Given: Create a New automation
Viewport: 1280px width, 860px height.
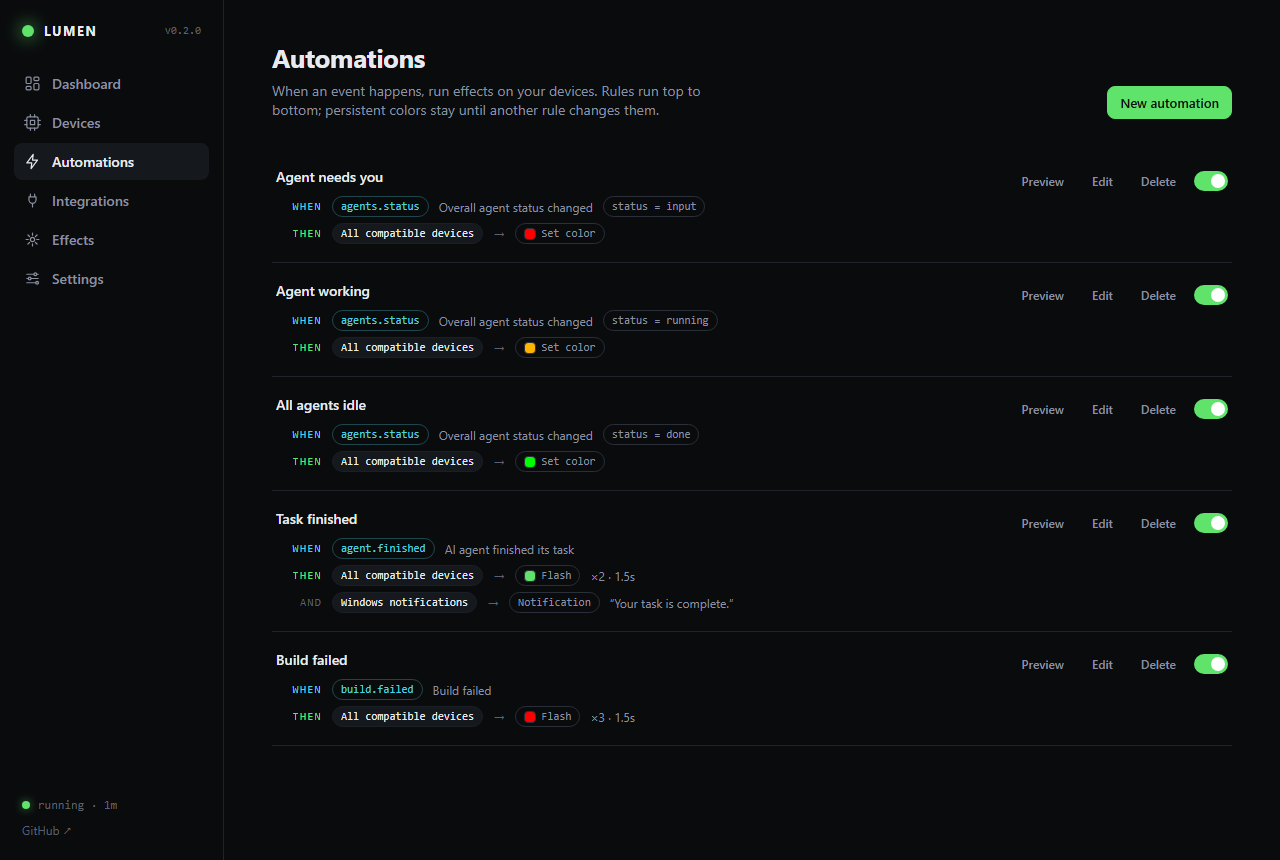Looking at the screenshot, I should [1169, 103].
